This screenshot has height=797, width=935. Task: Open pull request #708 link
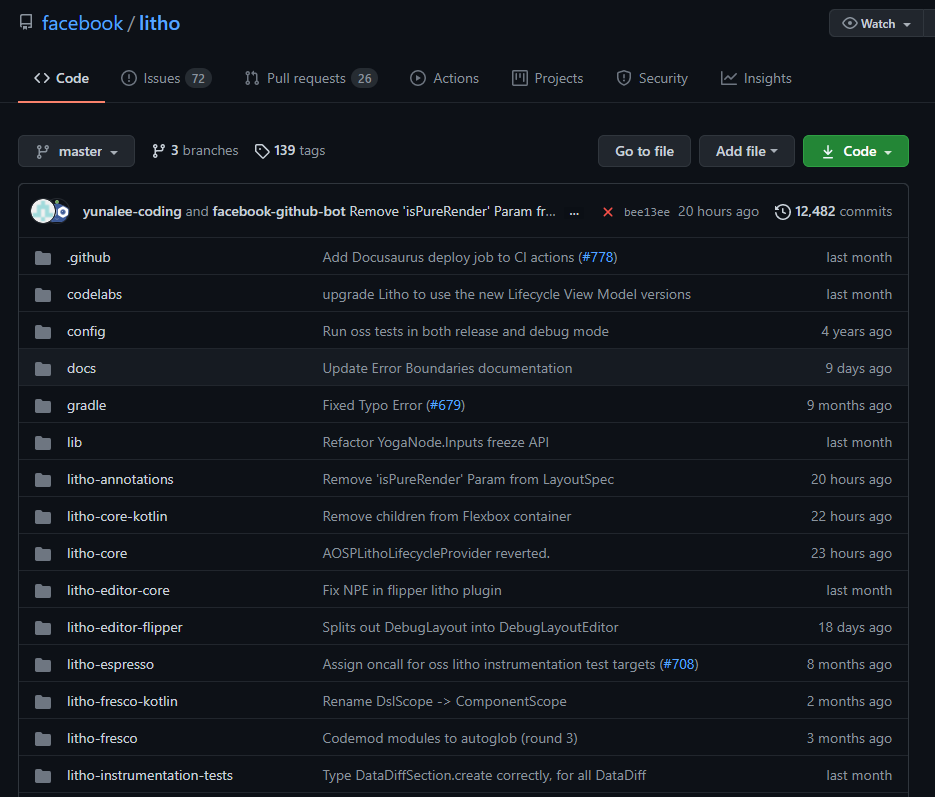click(679, 664)
